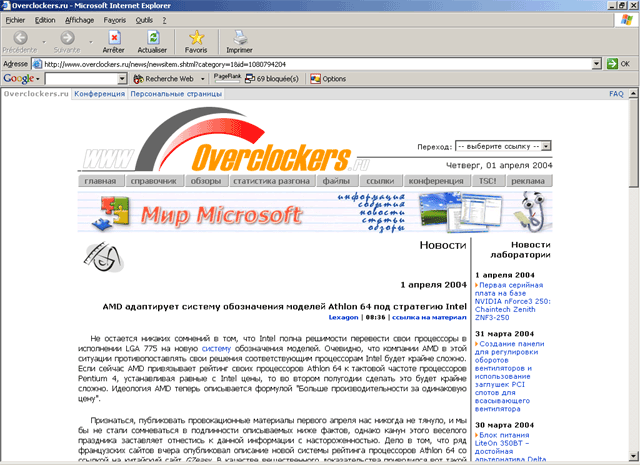The width and height of the screenshot is (640, 465).
Task: Open the Google logo menu arrow
Action: point(38,79)
